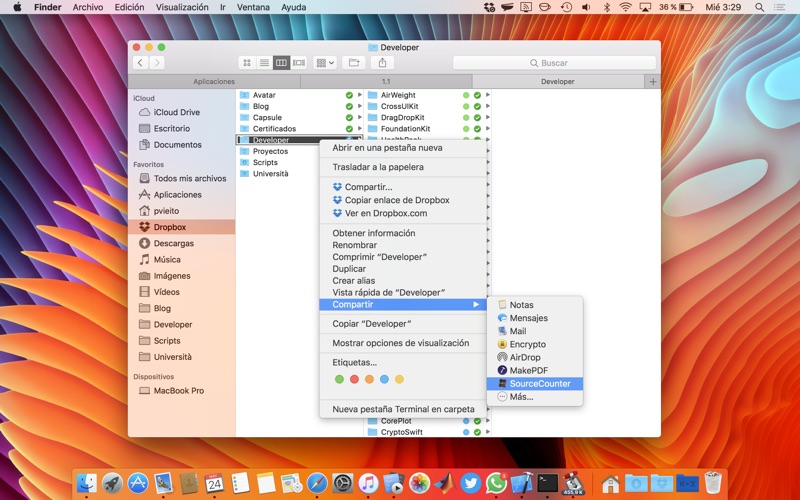Open Twitter bird icon in Dock
Screen dimensions: 800x500
470,483
